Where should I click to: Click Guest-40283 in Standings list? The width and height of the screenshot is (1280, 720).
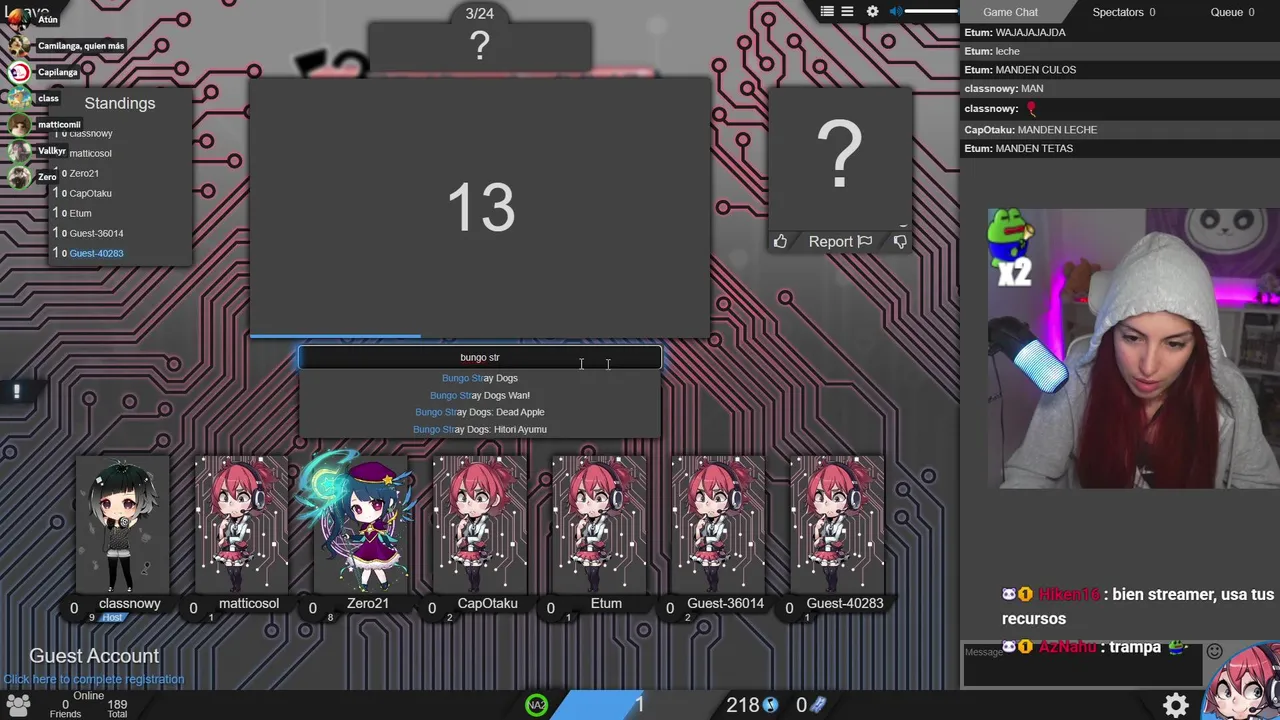pyautogui.click(x=96, y=253)
